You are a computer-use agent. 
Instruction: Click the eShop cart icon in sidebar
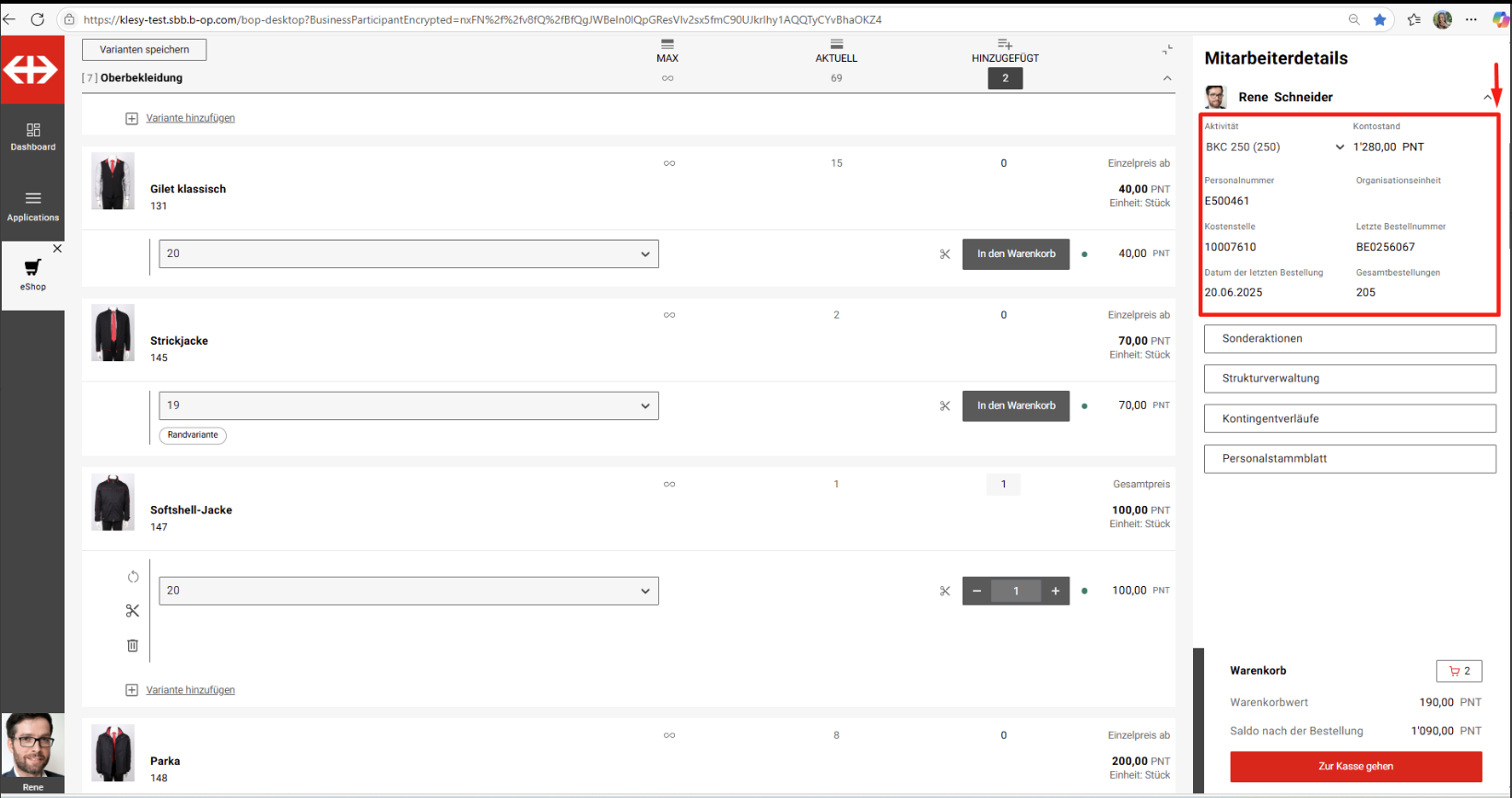tap(32, 268)
